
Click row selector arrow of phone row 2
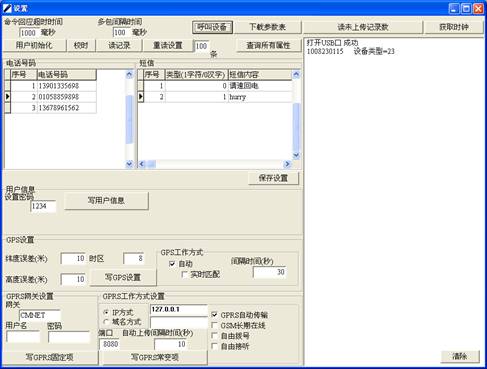[7, 97]
